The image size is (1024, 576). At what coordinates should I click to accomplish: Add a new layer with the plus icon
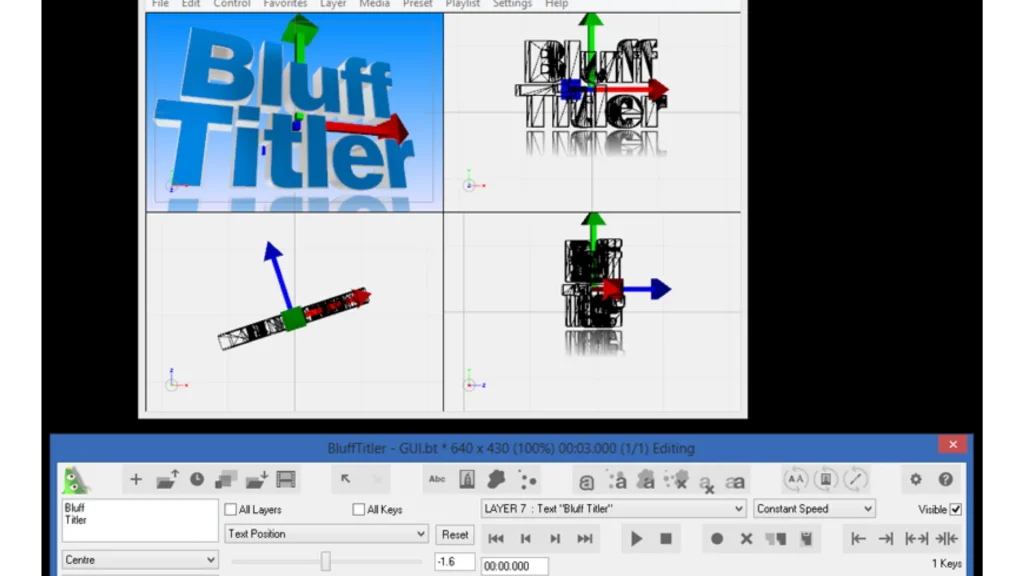[135, 479]
